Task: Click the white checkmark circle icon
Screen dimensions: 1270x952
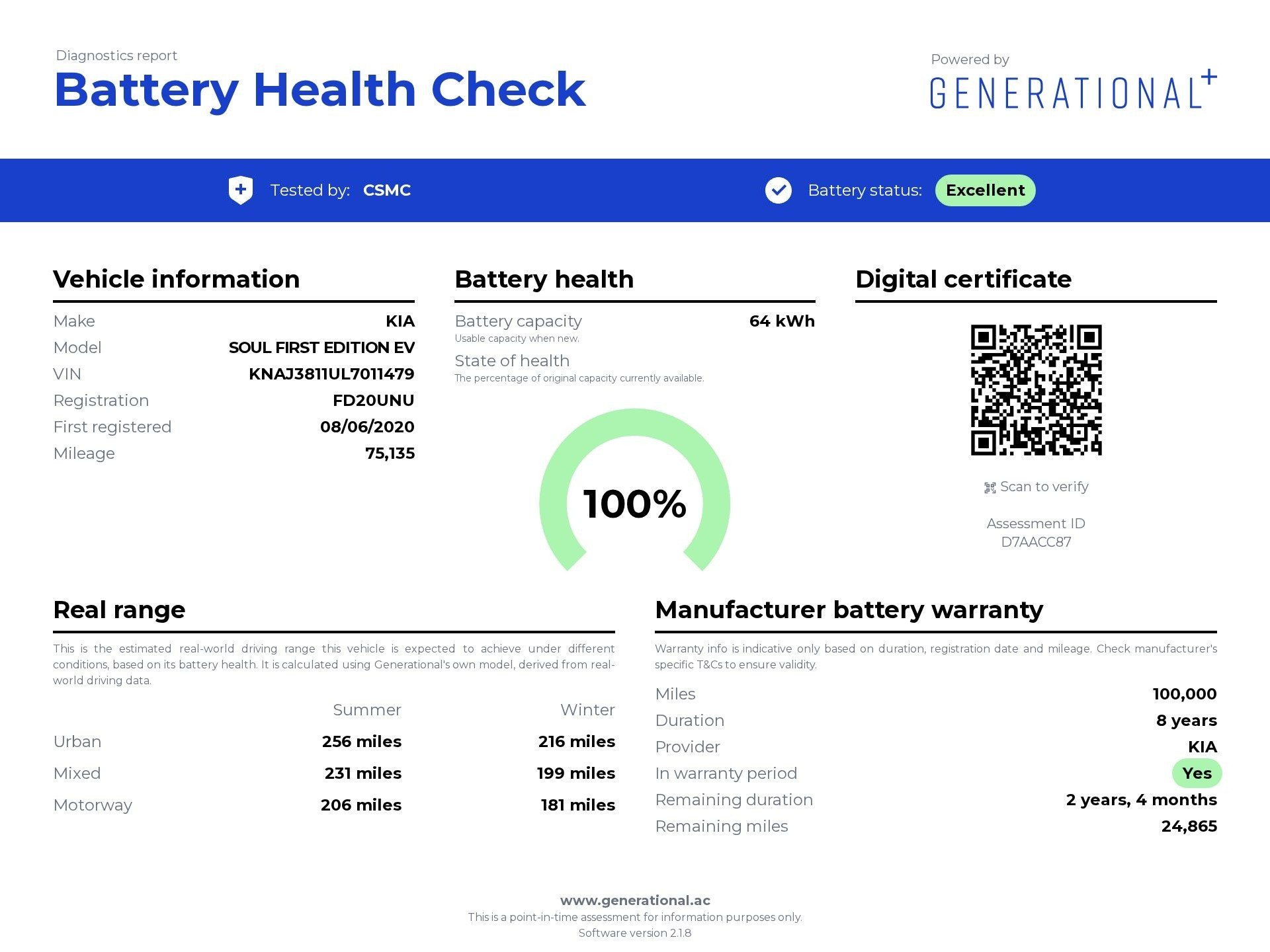Action: pyautogui.click(x=779, y=190)
